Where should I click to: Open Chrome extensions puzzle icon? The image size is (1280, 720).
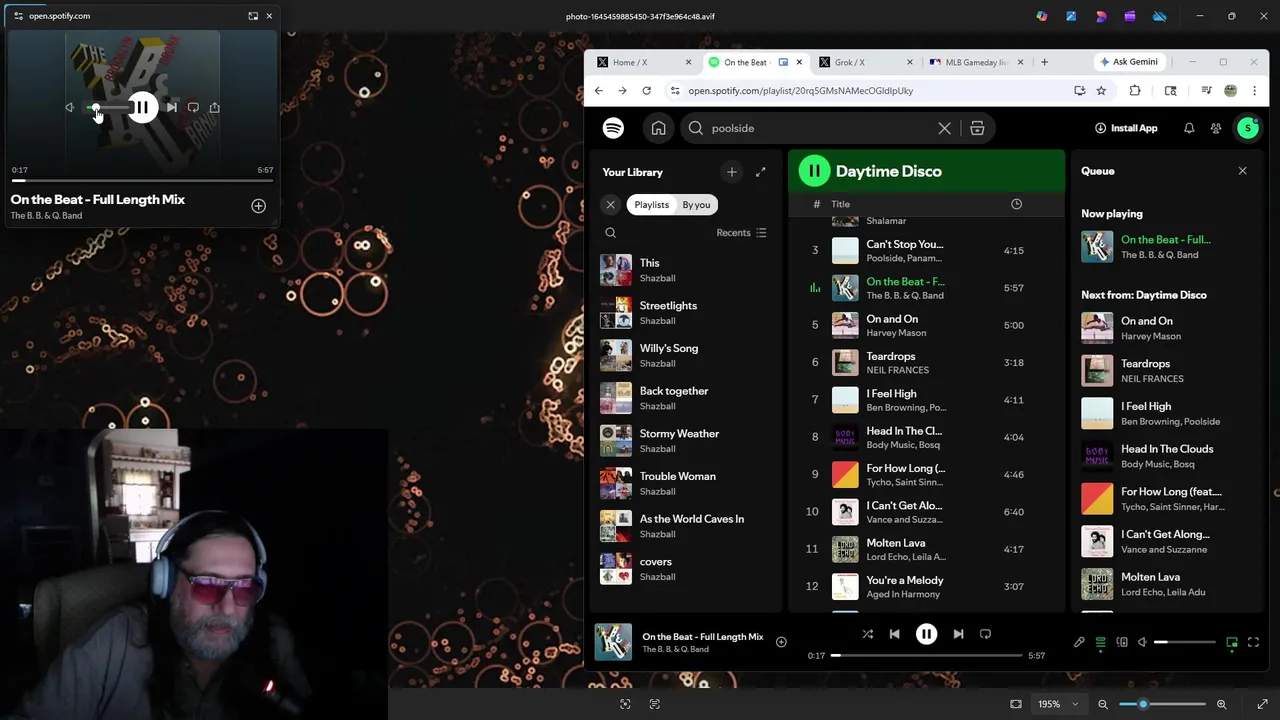1135,91
